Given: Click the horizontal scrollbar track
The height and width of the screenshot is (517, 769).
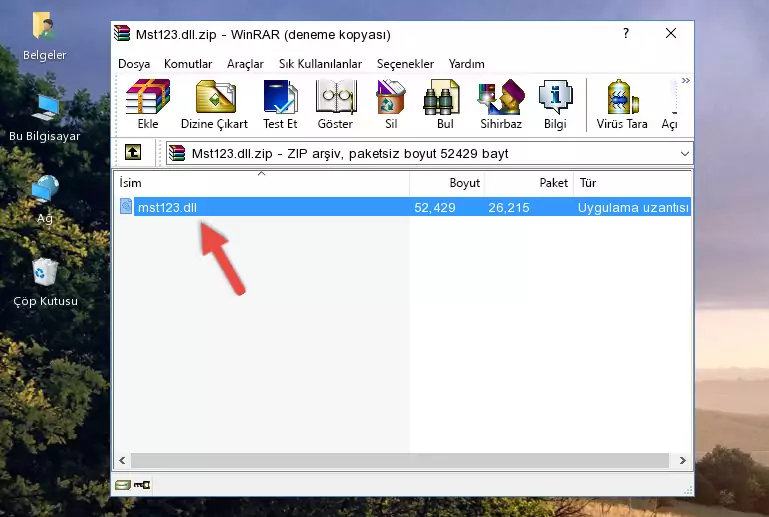Looking at the screenshot, I should pos(400,460).
